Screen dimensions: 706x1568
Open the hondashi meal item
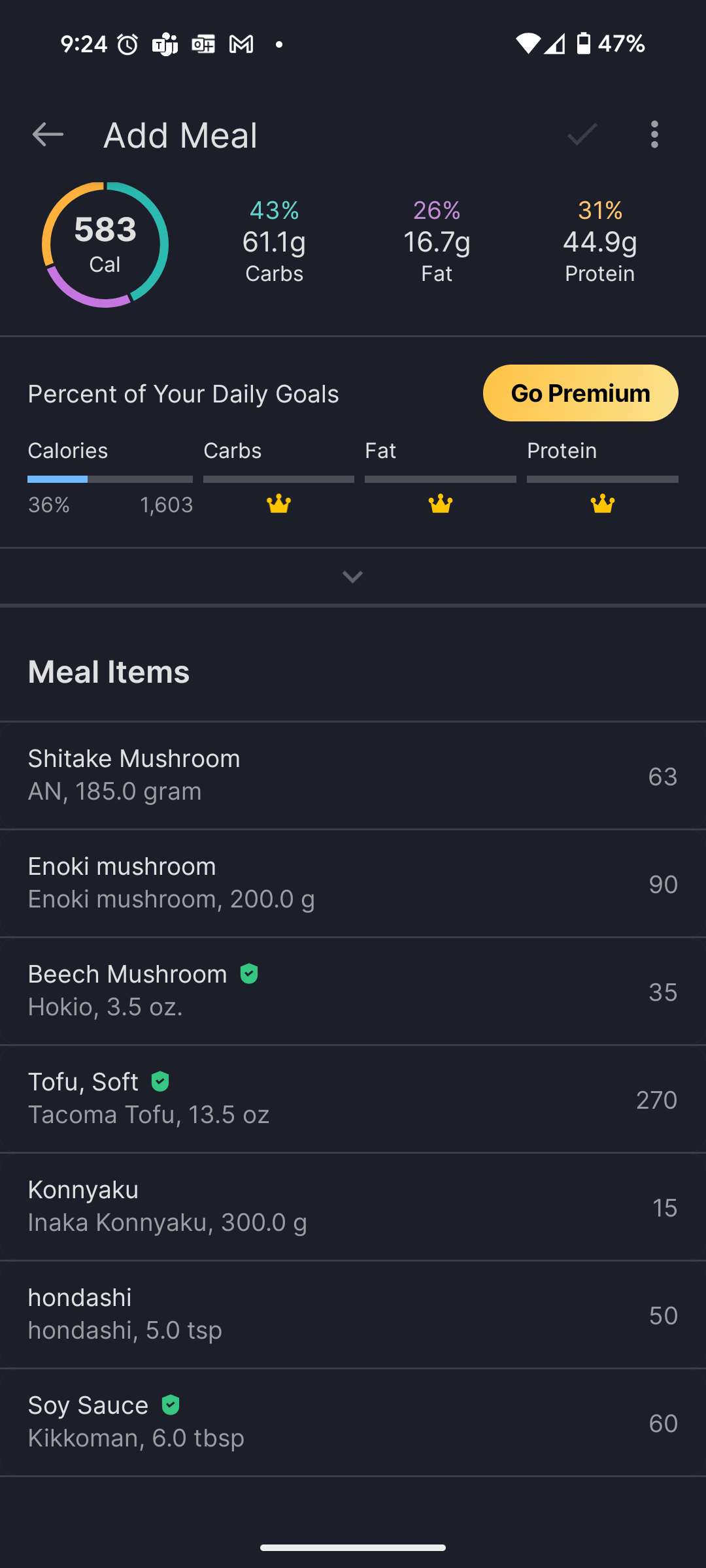(x=353, y=1315)
